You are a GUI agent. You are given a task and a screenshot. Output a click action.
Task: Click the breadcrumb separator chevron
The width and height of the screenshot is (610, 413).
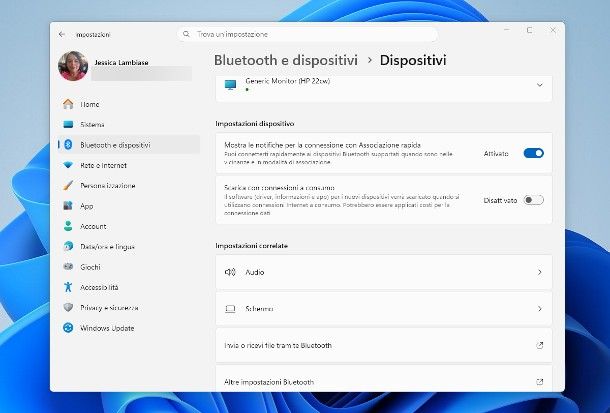point(370,60)
